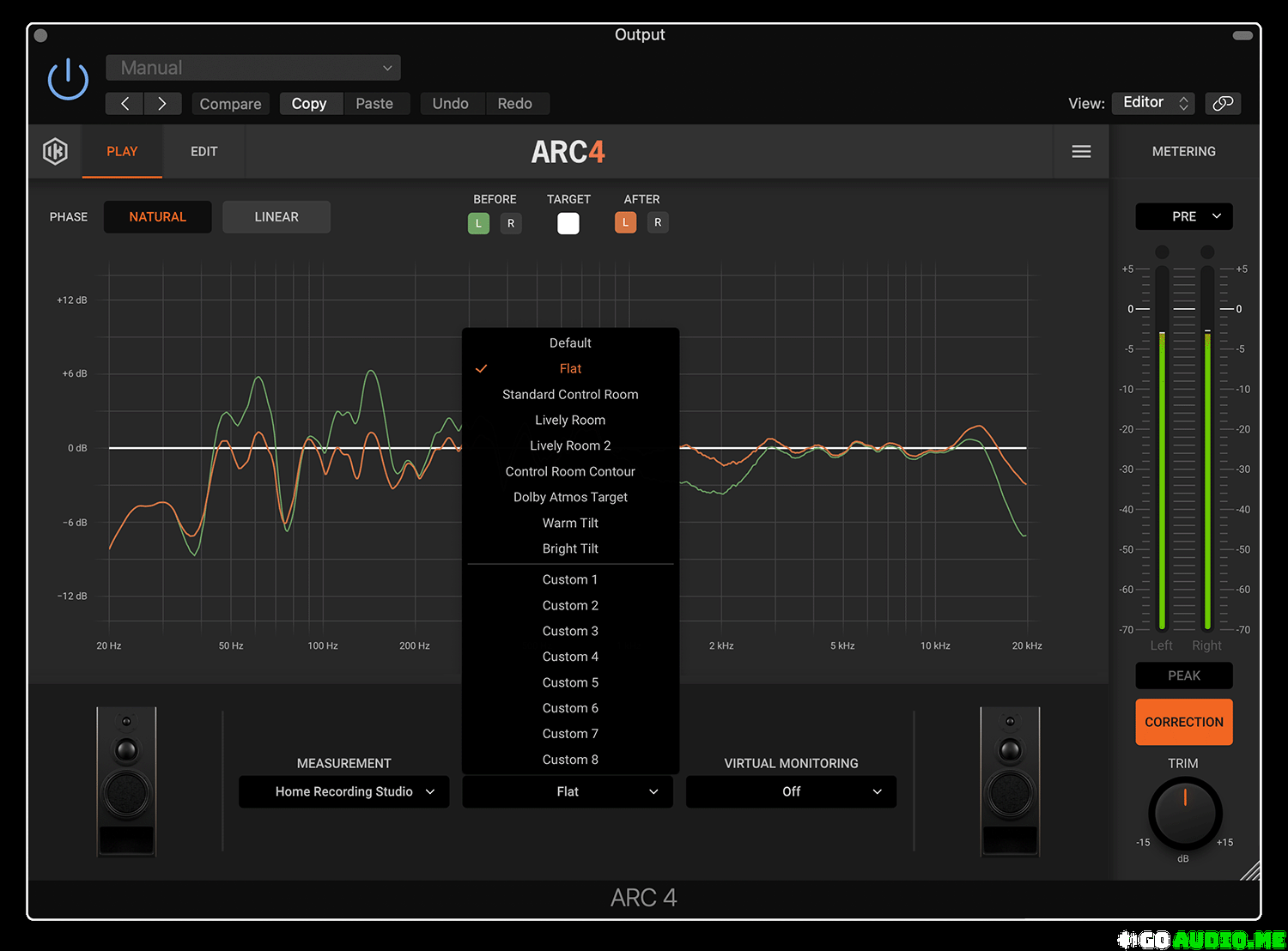This screenshot has height=951, width=1288.
Task: Toggle the CORRECTION button off
Action: 1183,722
